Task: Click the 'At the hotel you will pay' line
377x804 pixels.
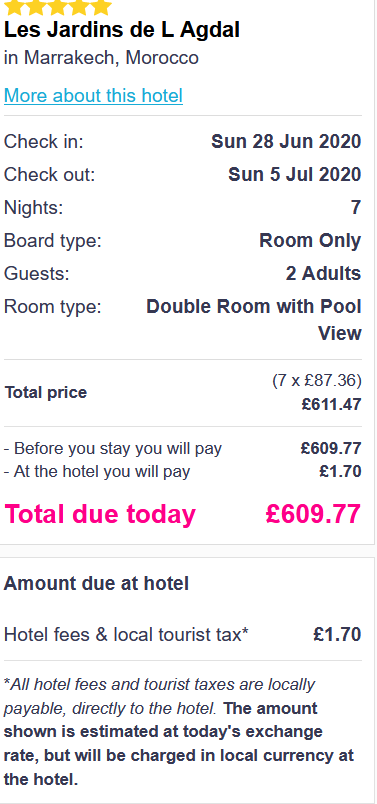Action: point(183,471)
